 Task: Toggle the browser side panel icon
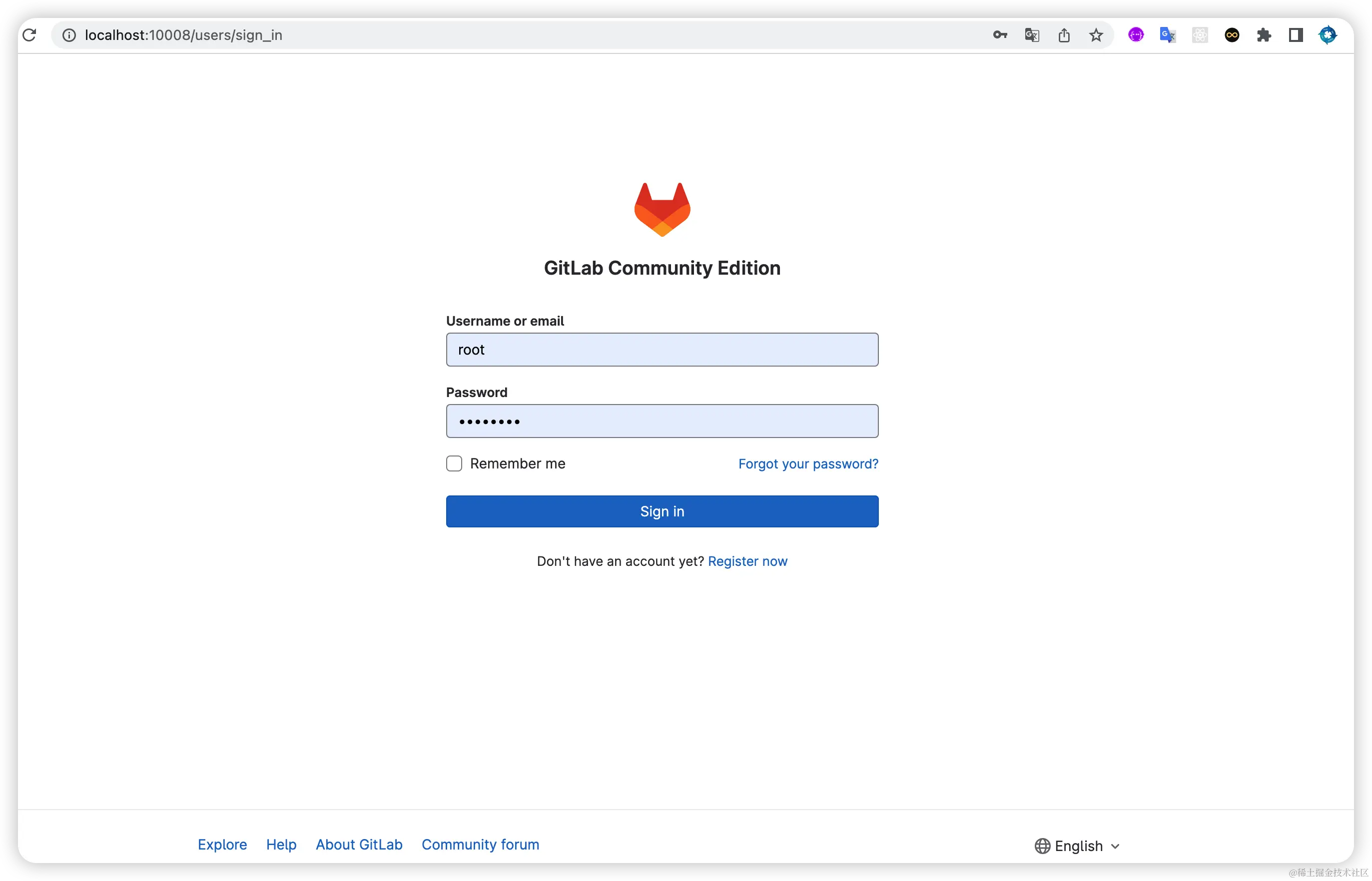[x=1296, y=35]
